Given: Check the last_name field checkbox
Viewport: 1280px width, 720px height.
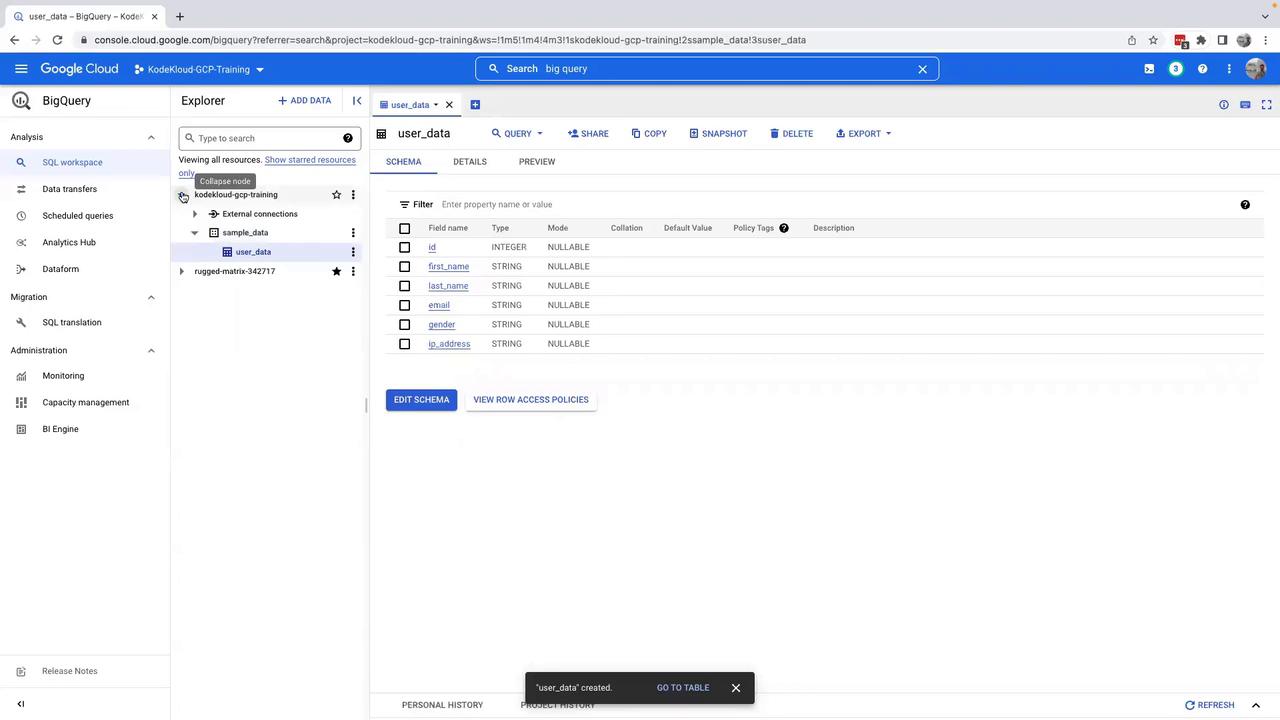Looking at the screenshot, I should pos(404,286).
